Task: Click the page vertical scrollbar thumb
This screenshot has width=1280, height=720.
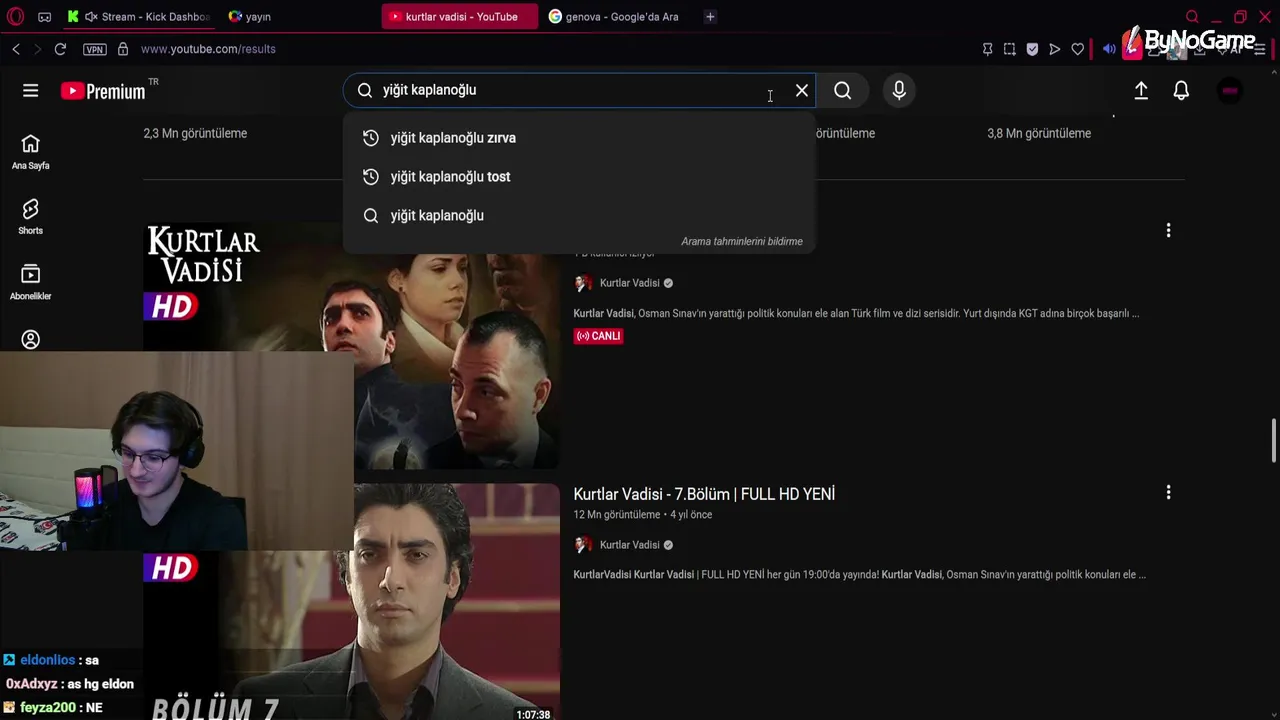Action: pos(1274,441)
